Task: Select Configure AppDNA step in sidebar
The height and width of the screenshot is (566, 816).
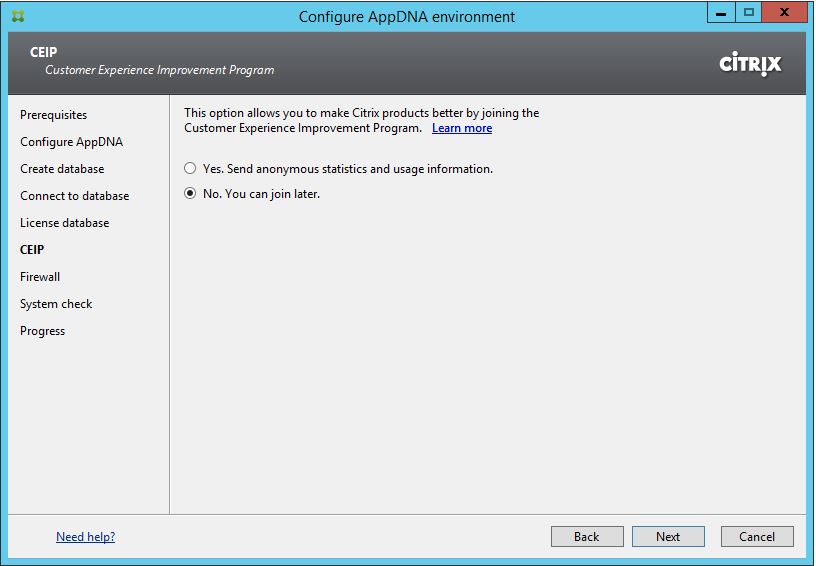Action: pyautogui.click(x=71, y=142)
